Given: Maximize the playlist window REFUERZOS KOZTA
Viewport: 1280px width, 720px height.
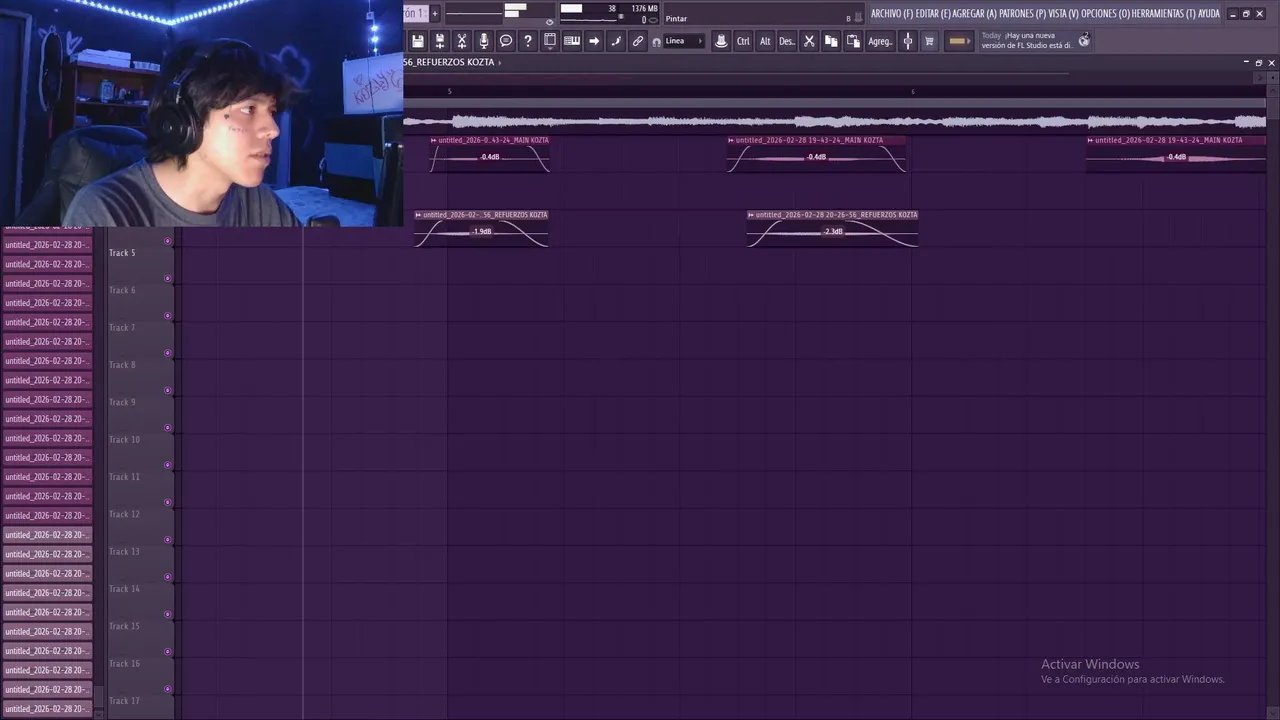Looking at the screenshot, I should coord(1259,62).
